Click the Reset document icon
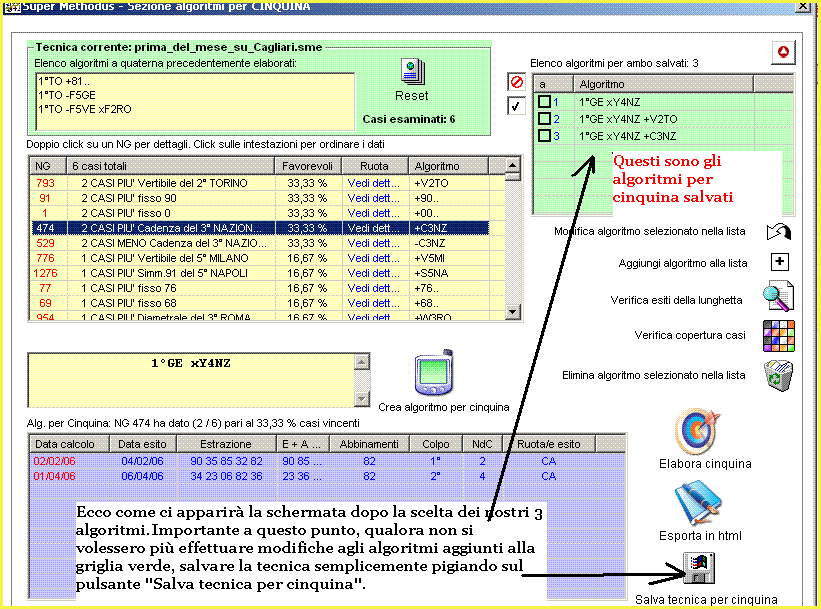This screenshot has height=609, width=821. (413, 72)
